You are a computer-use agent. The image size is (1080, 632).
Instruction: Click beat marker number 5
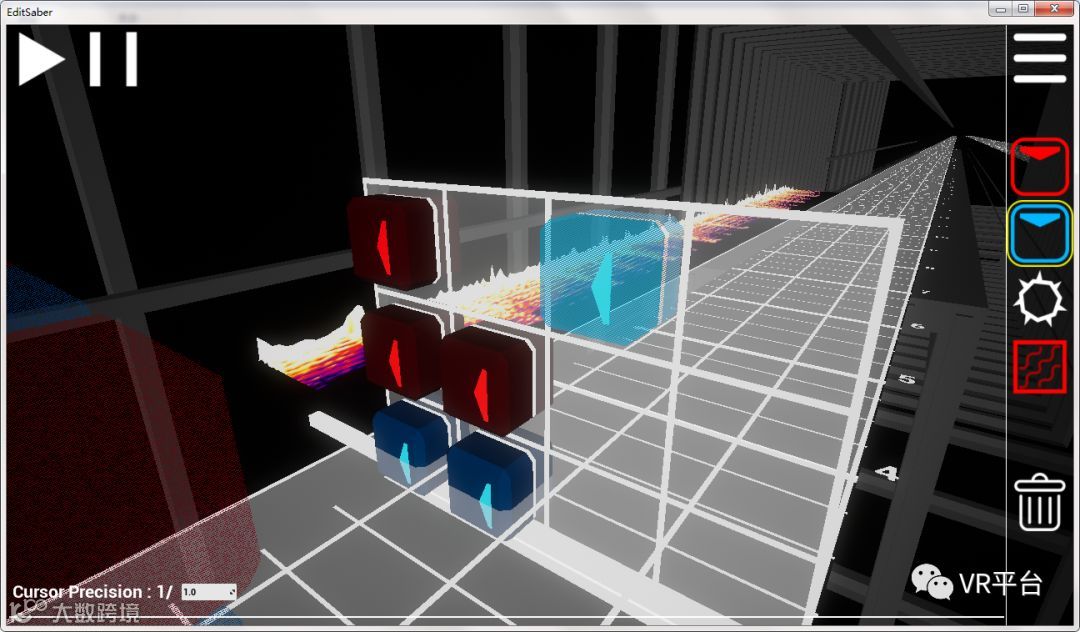(x=907, y=379)
